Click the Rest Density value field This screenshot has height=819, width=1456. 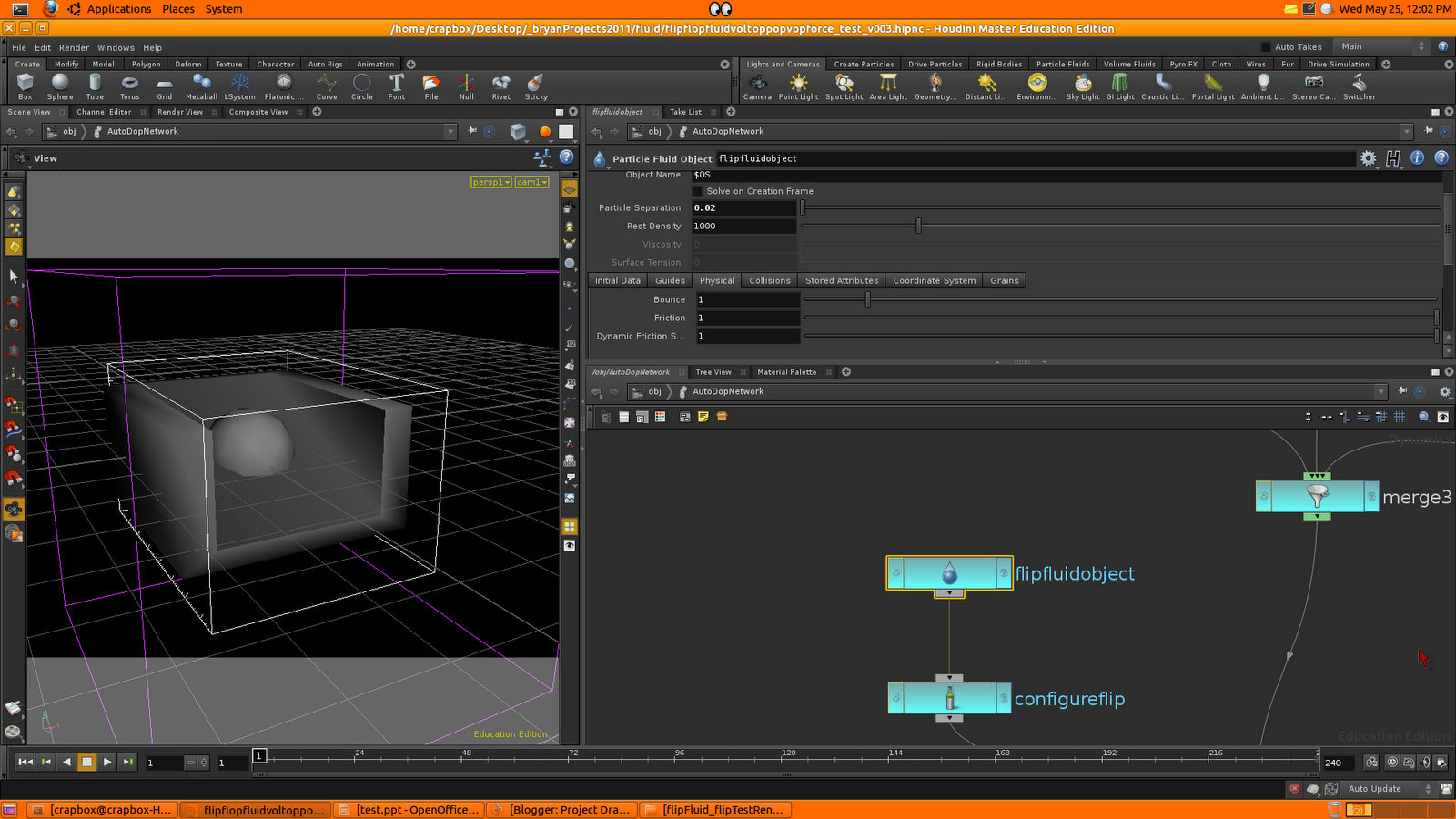tap(743, 226)
